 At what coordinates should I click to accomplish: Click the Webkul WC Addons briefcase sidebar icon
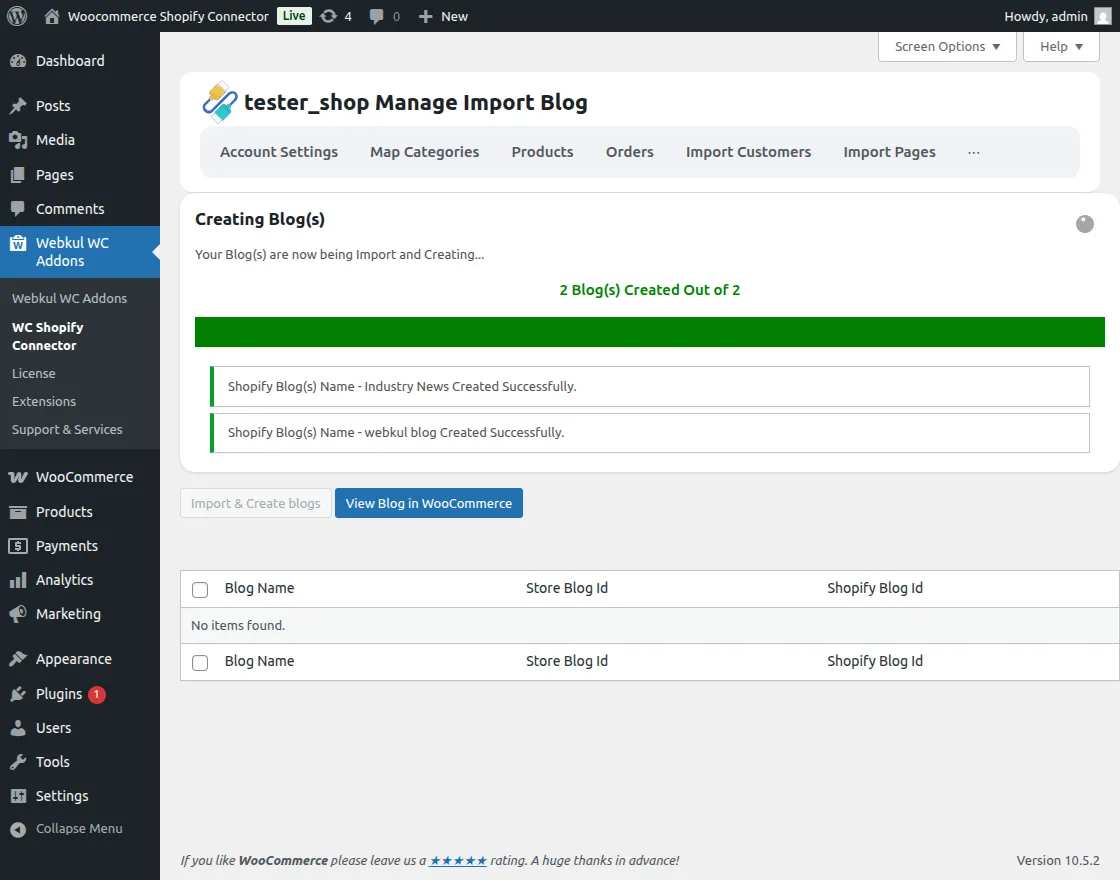pyautogui.click(x=19, y=243)
